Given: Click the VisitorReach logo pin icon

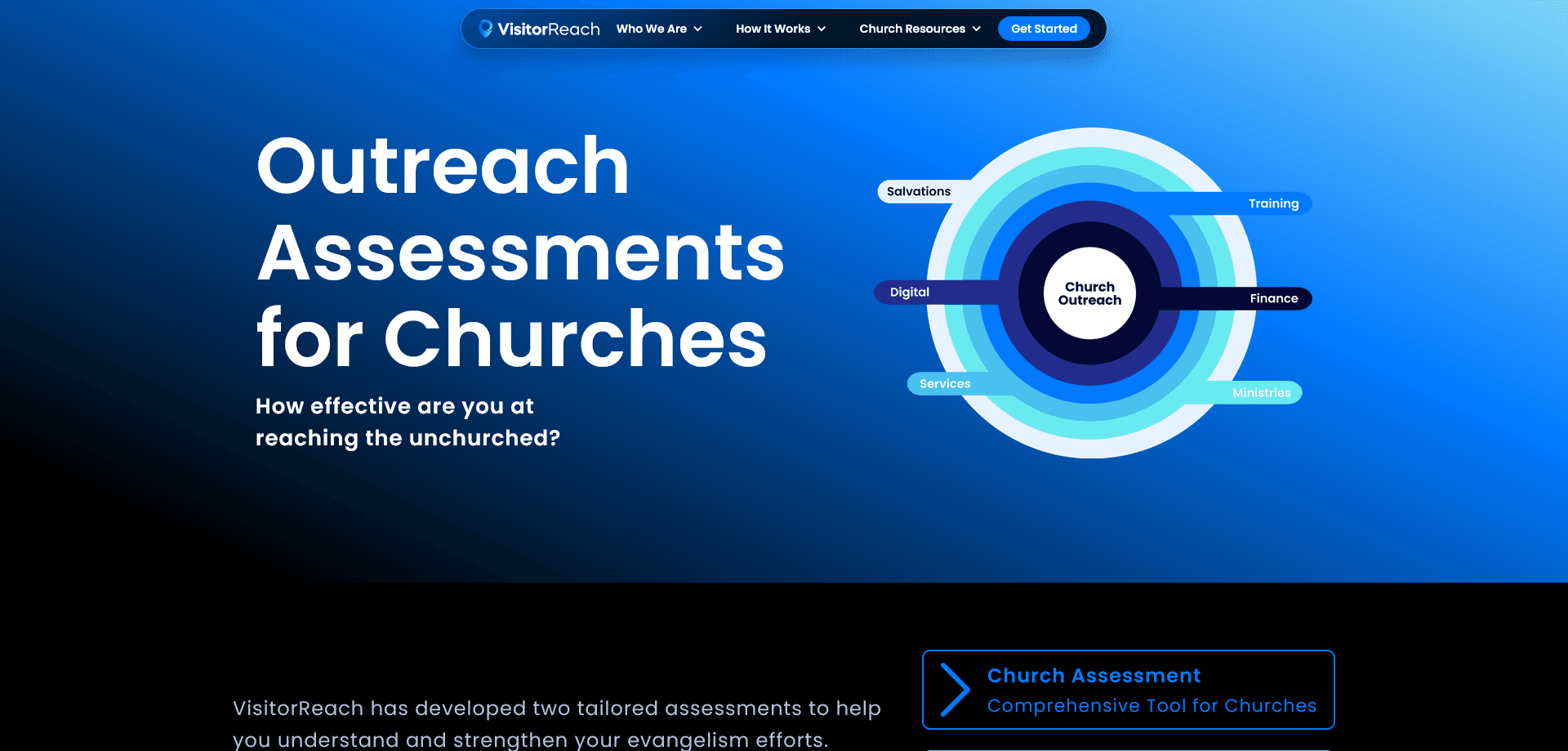Looking at the screenshot, I should [x=485, y=29].
